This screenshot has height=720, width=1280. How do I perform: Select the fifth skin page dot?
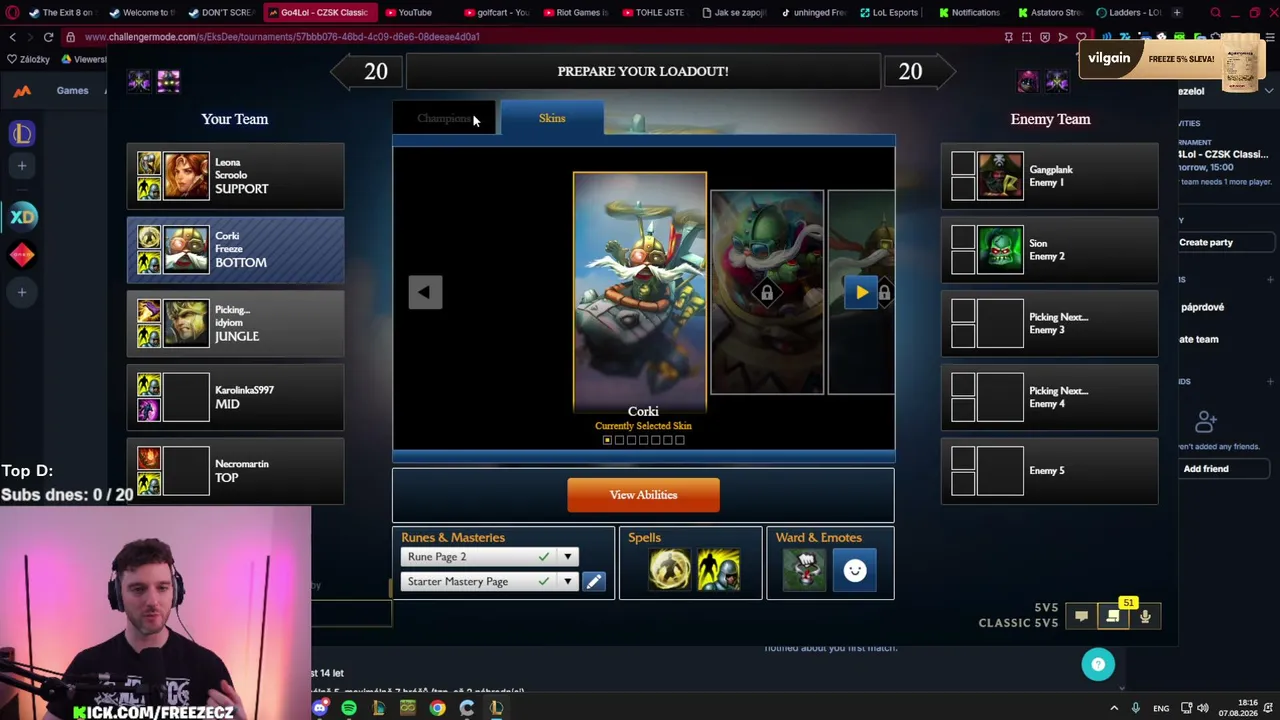(x=655, y=440)
